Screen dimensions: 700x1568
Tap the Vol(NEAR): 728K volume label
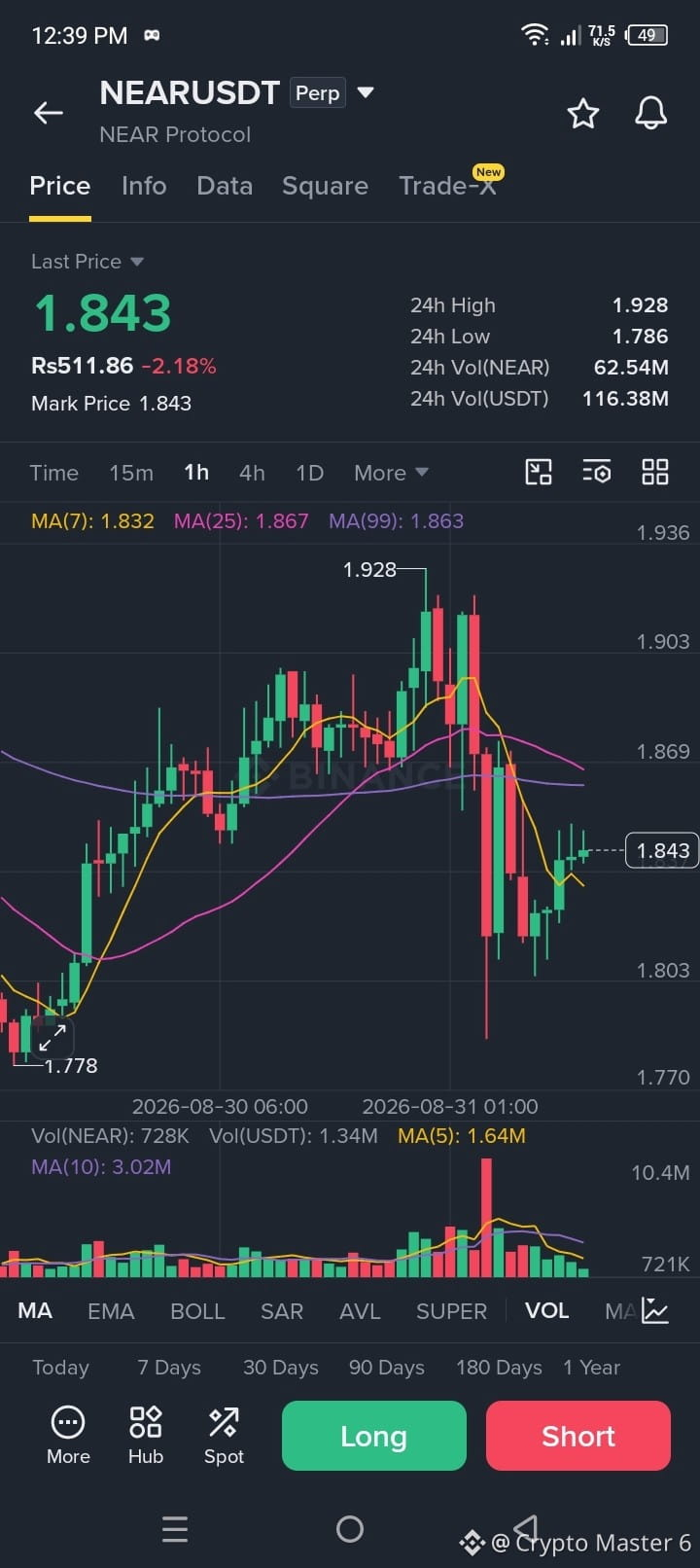[110, 1135]
